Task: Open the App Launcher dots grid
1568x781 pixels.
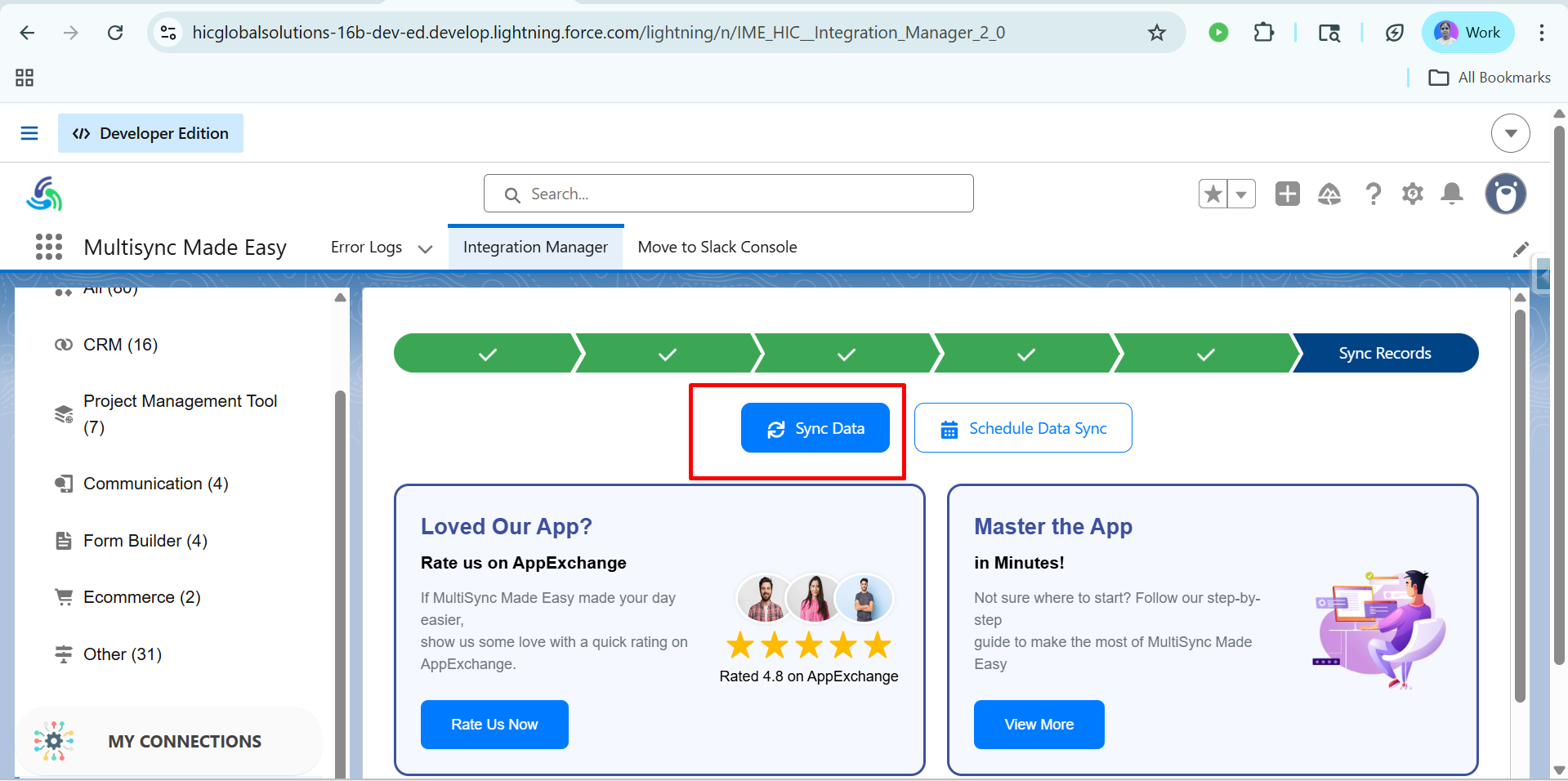Action: pyautogui.click(x=49, y=247)
